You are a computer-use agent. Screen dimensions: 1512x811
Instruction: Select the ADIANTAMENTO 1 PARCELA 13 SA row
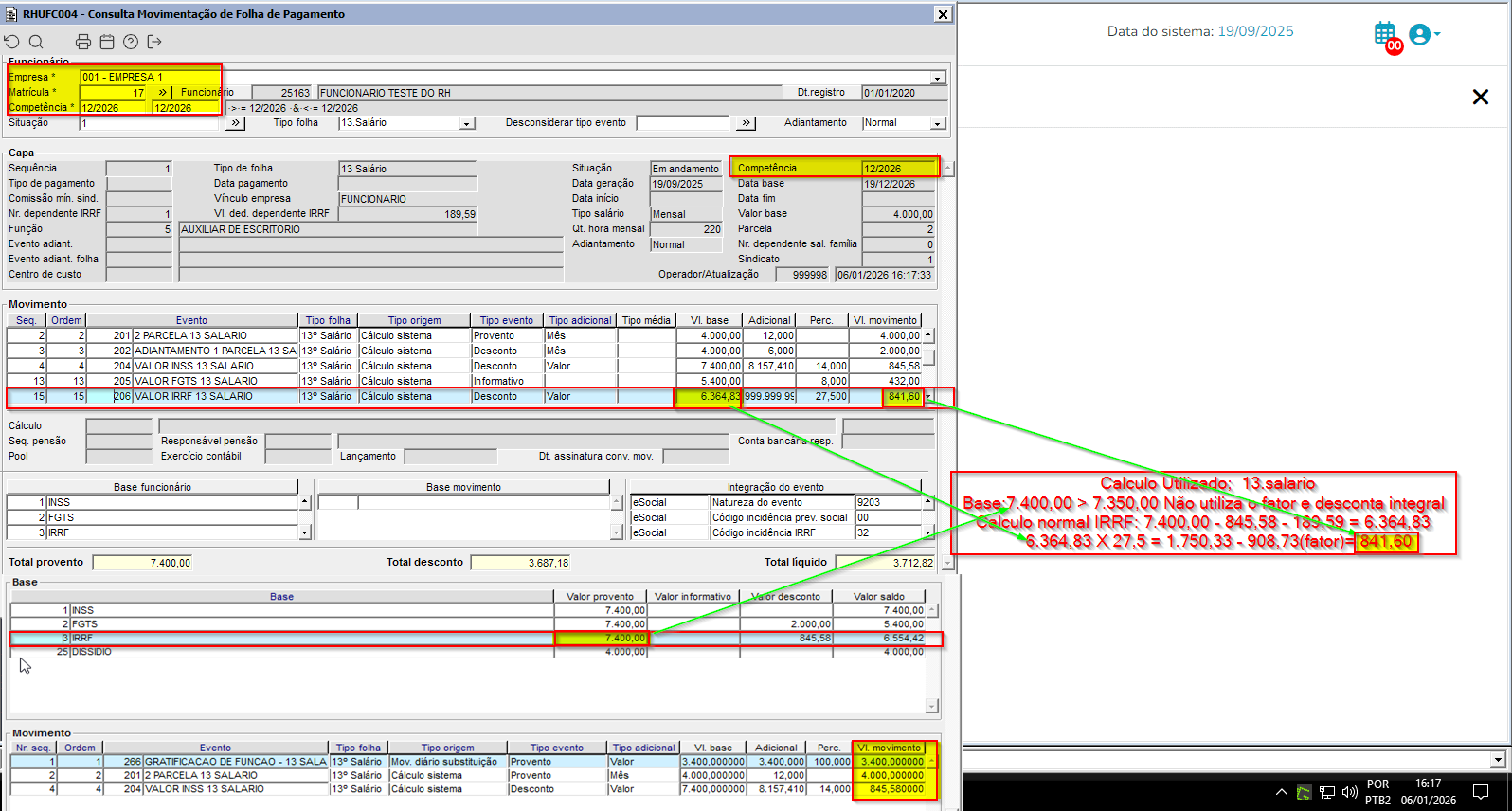point(464,351)
